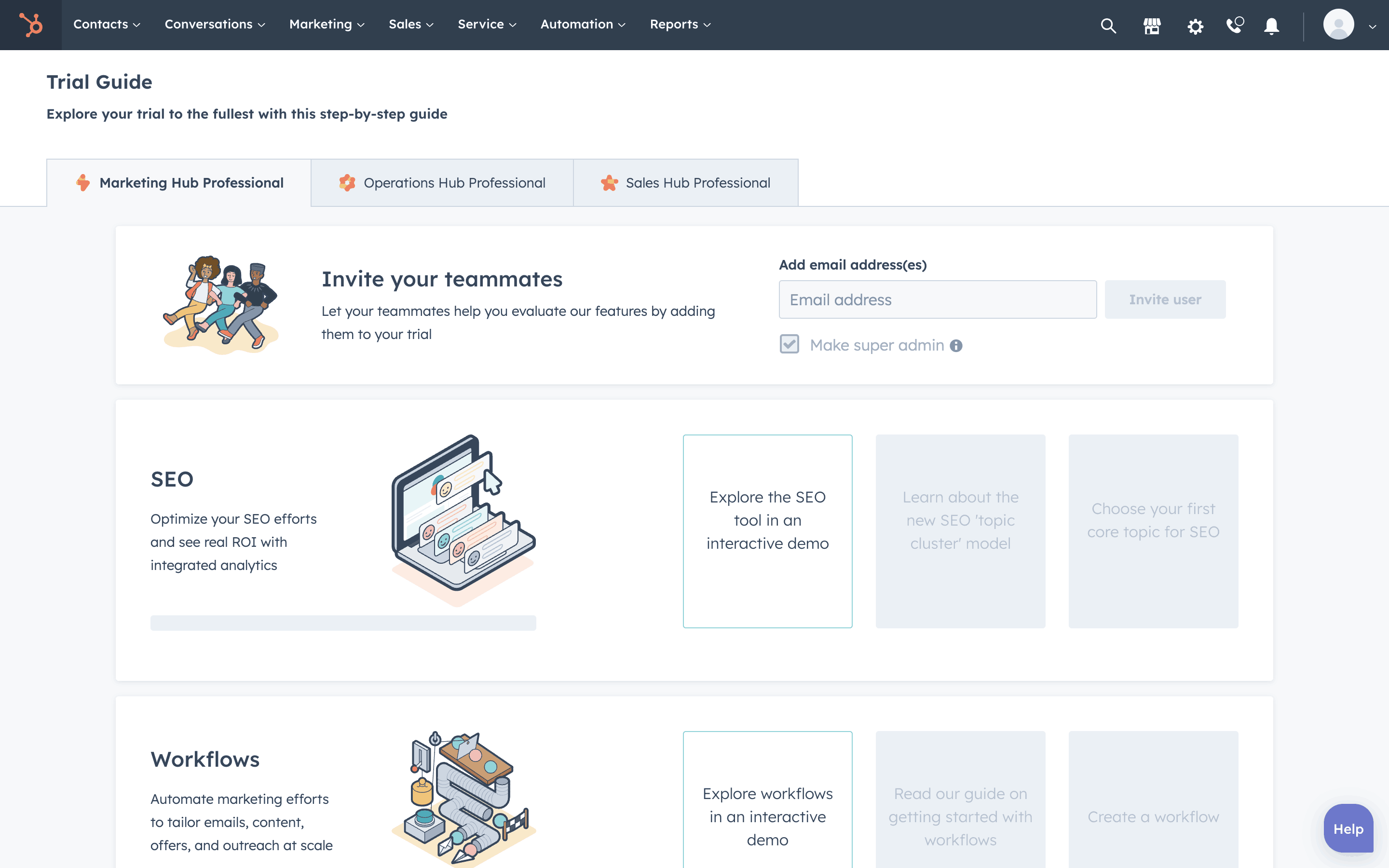This screenshot has height=868, width=1389.
Task: Click the Workflows machine illustration
Action: coord(464,798)
